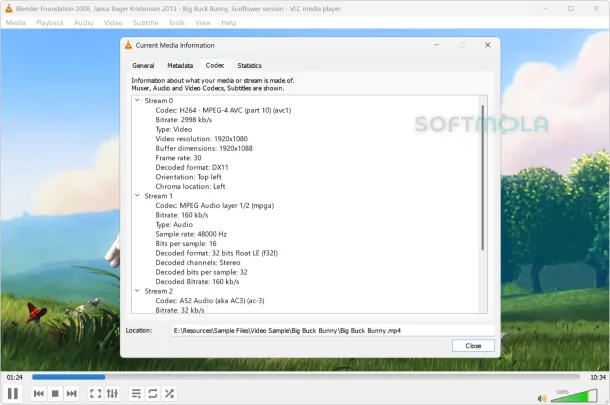Click the codec list vertical scrollbar
Screen dimensions: 610x405
click(x=483, y=177)
